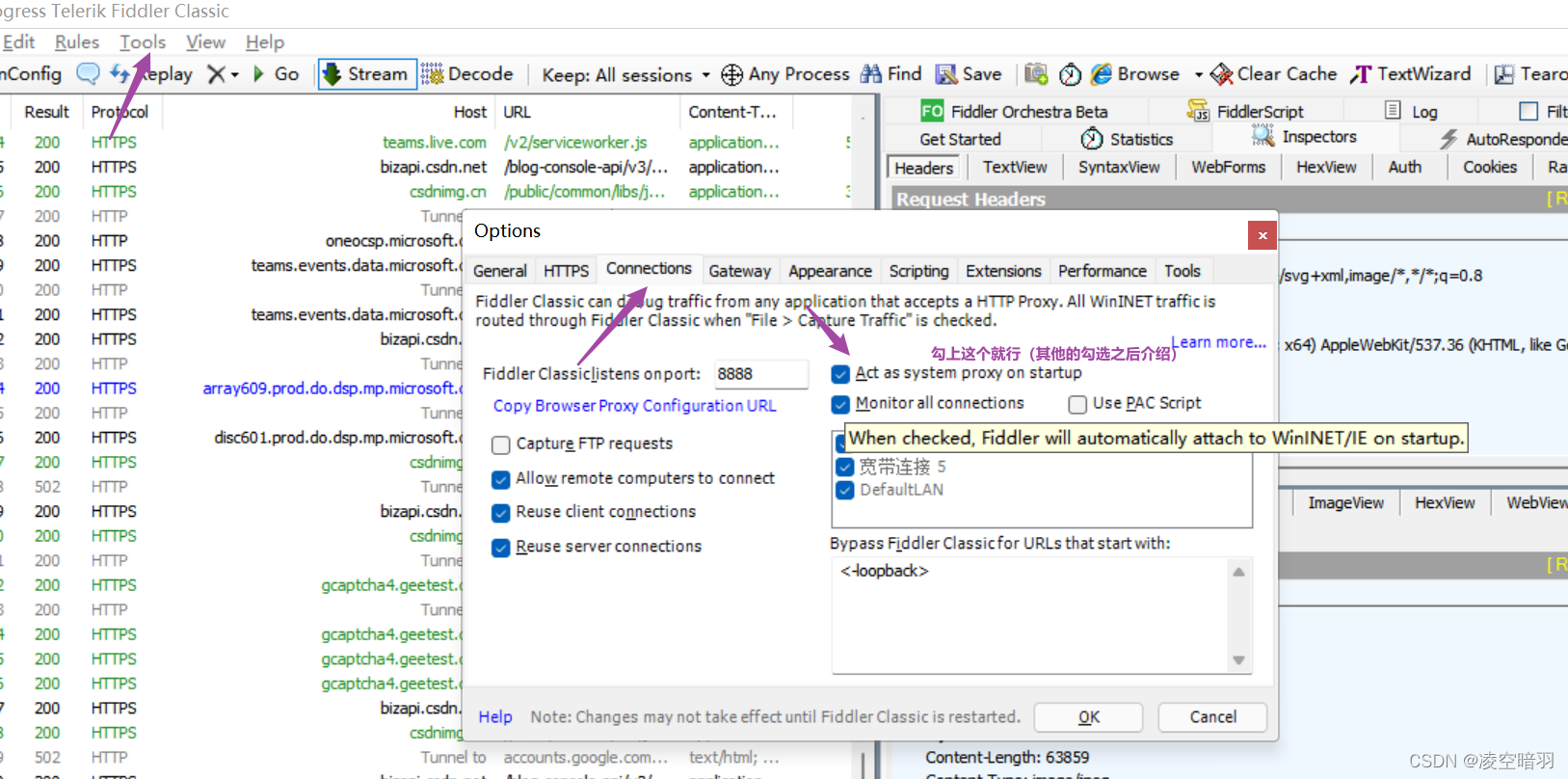Switch to the General options tab
Image resolution: width=1568 pixels, height=779 pixels.
500,272
